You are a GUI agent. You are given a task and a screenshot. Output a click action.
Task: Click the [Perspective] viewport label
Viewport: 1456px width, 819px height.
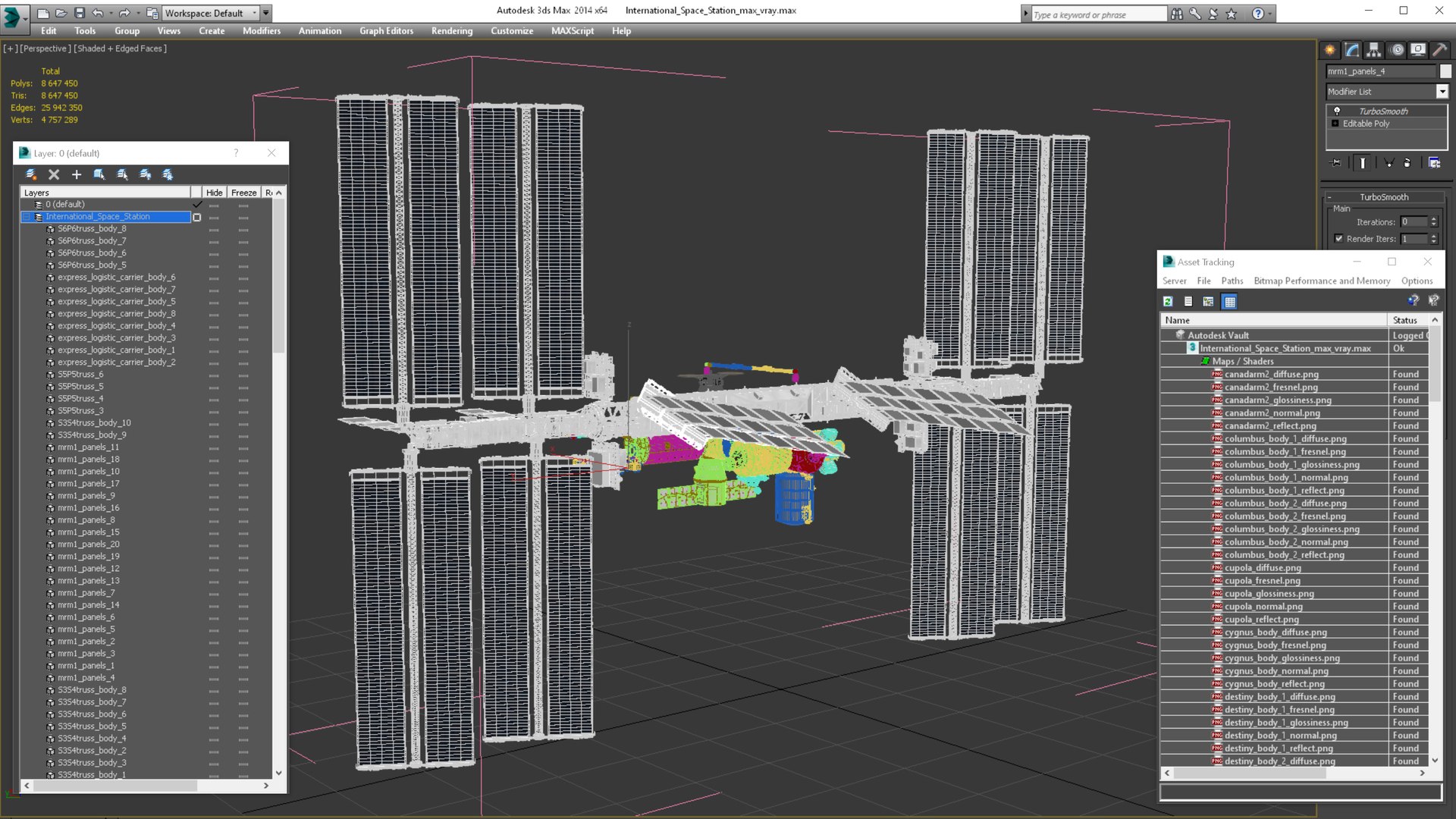[x=45, y=49]
